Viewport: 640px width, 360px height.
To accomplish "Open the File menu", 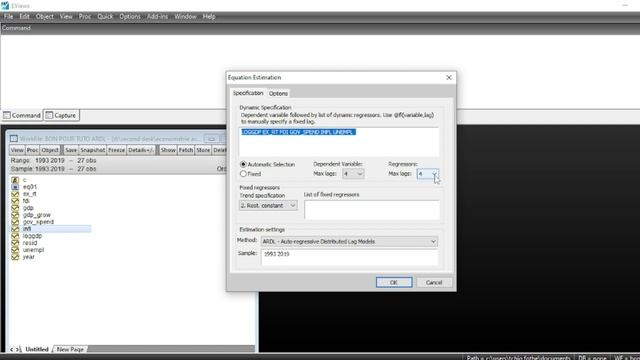I will 9,17.
